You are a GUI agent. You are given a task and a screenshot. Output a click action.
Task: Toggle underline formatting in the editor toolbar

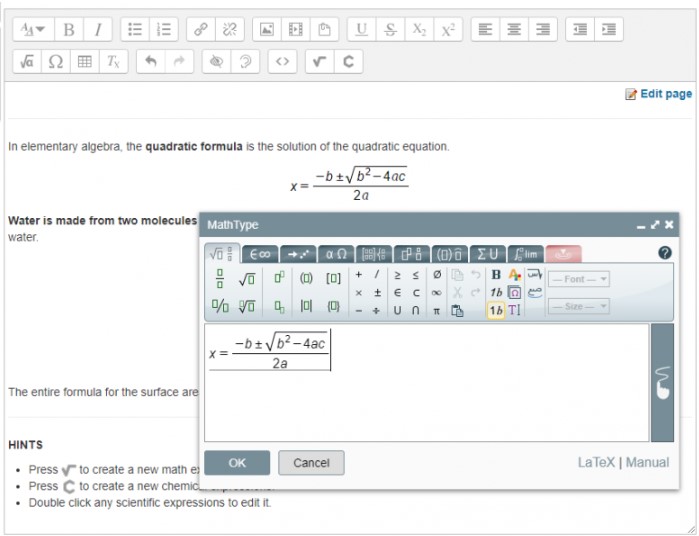tap(361, 29)
